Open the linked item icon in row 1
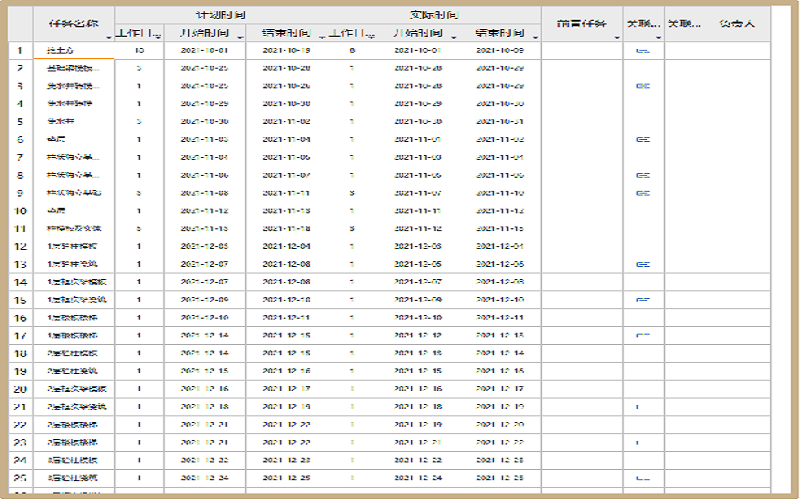 tap(643, 51)
